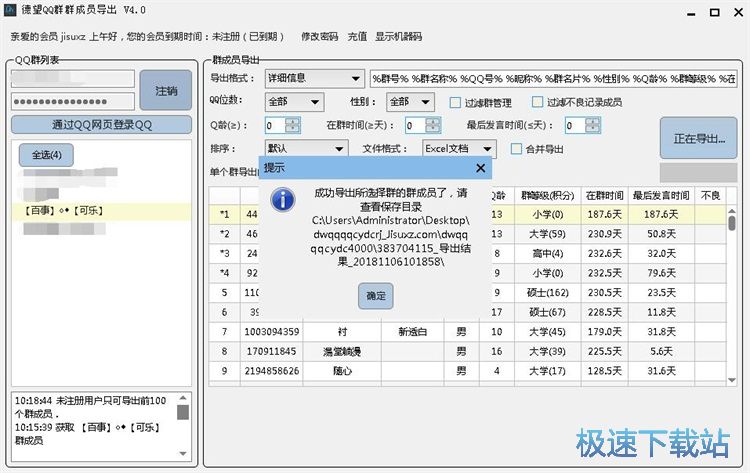Screen dimensions: 750x473
Task: Click the 不良 column header
Action: tap(710, 196)
